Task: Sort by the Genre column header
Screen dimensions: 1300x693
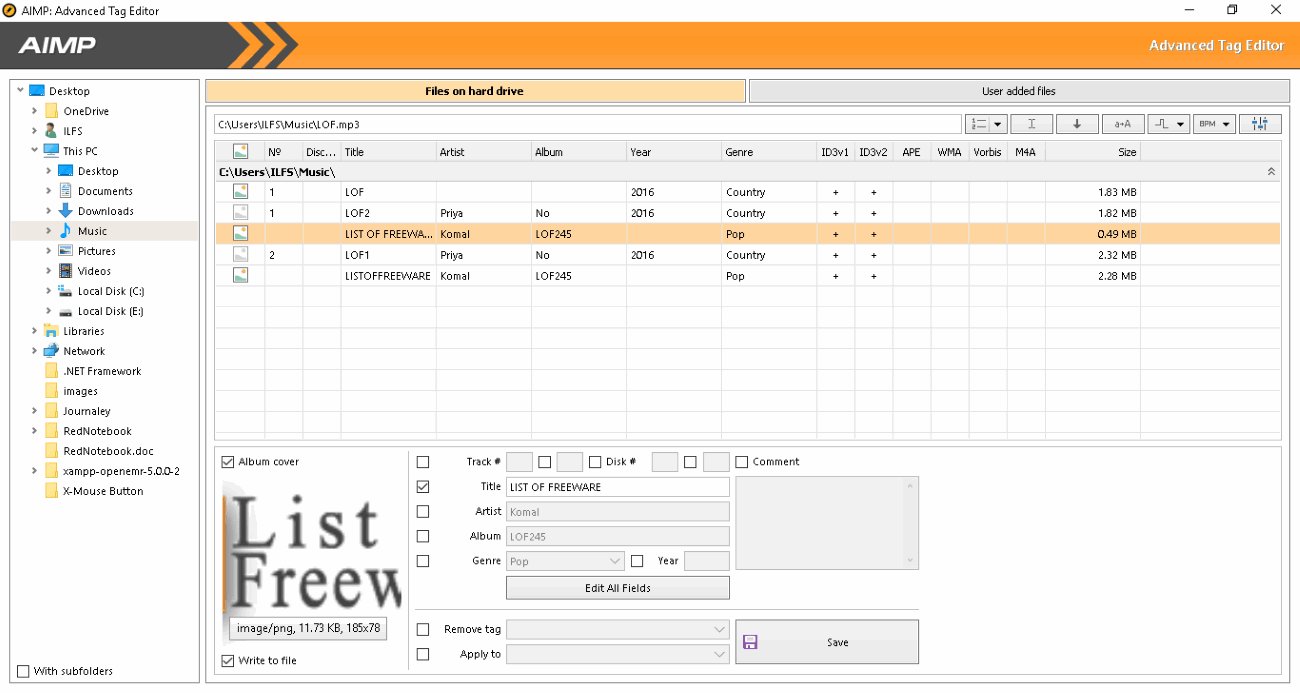Action: coord(769,152)
